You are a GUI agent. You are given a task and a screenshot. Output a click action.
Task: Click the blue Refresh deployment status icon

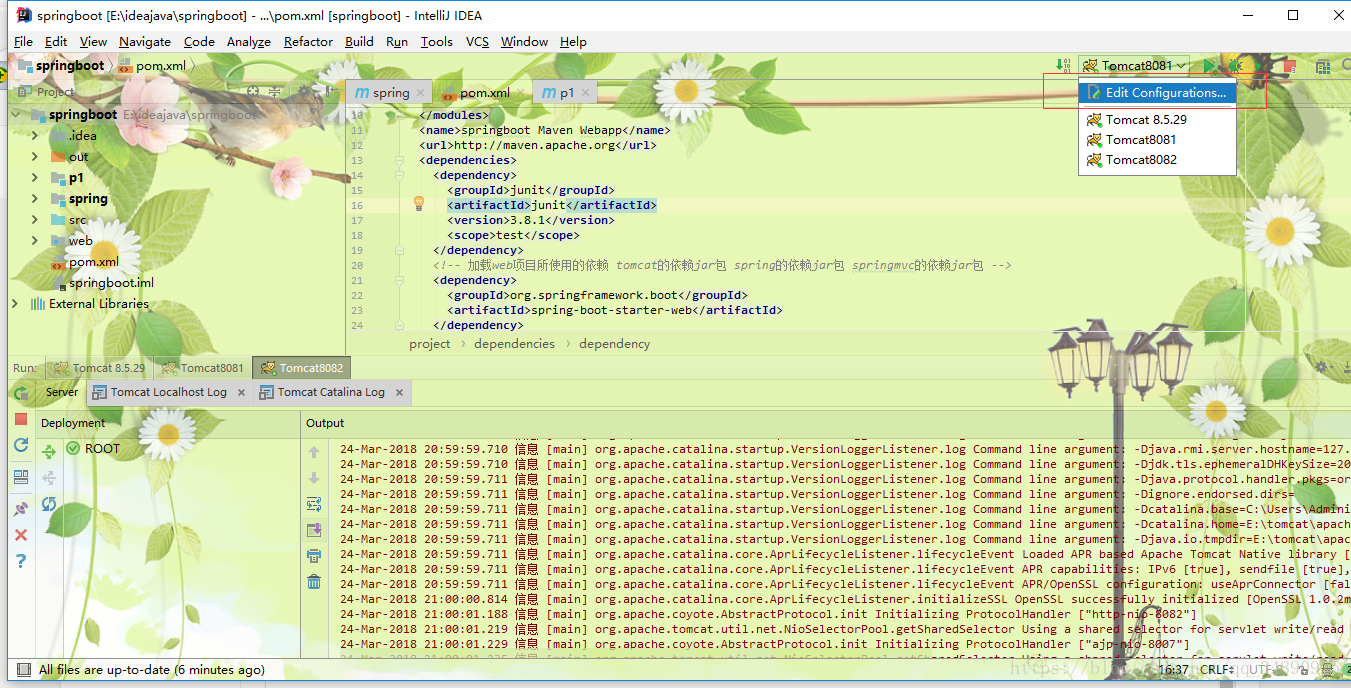pyautogui.click(x=49, y=505)
